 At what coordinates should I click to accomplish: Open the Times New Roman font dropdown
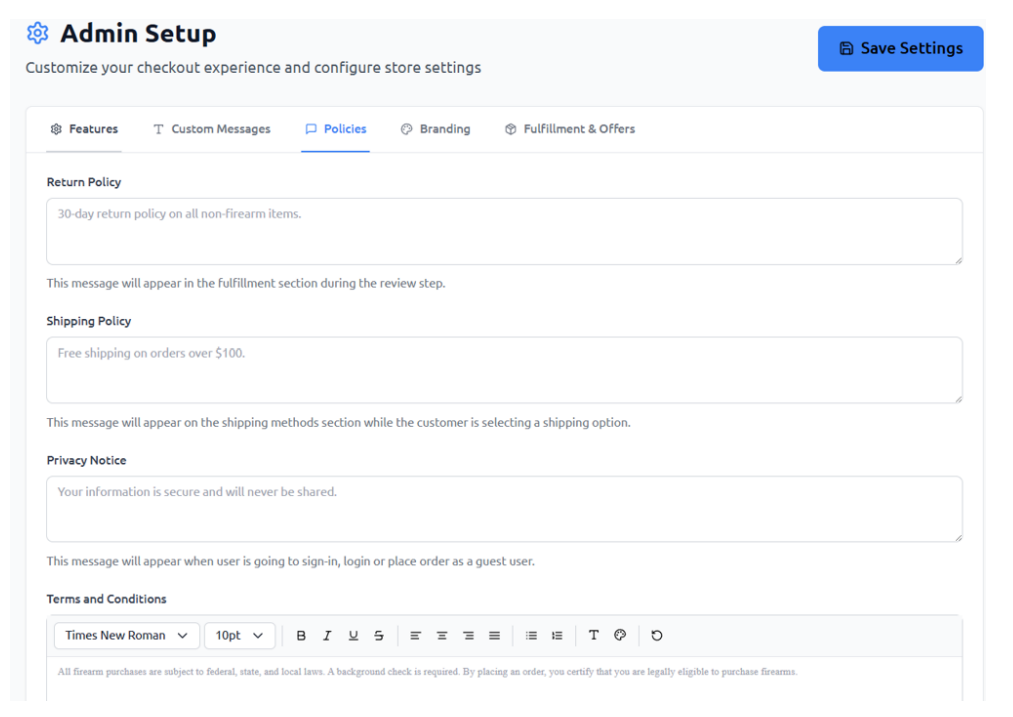pyautogui.click(x=127, y=636)
